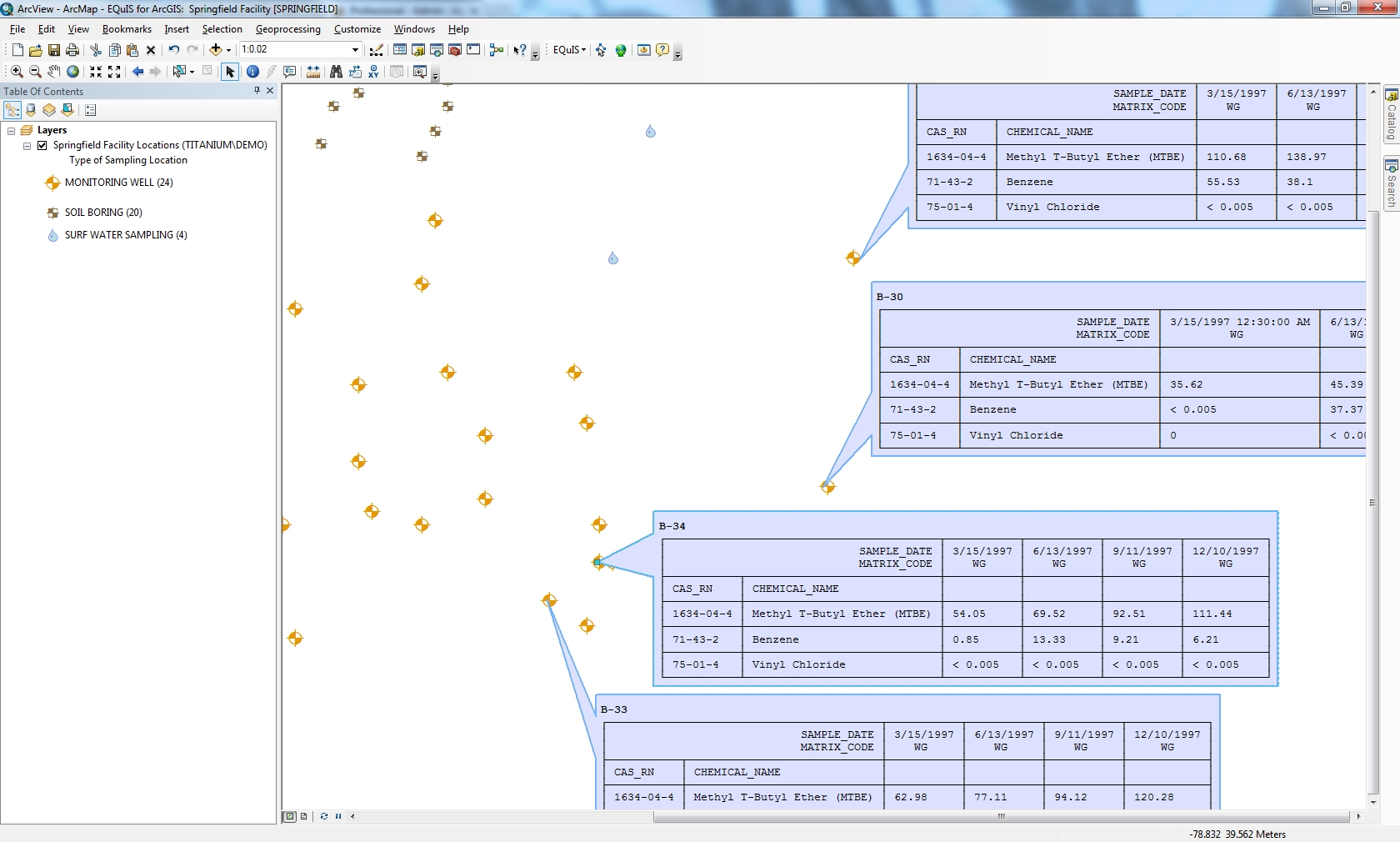Screen dimensions: 1400x842
Task: Open ModelBuilder window icon
Action: pos(497,50)
